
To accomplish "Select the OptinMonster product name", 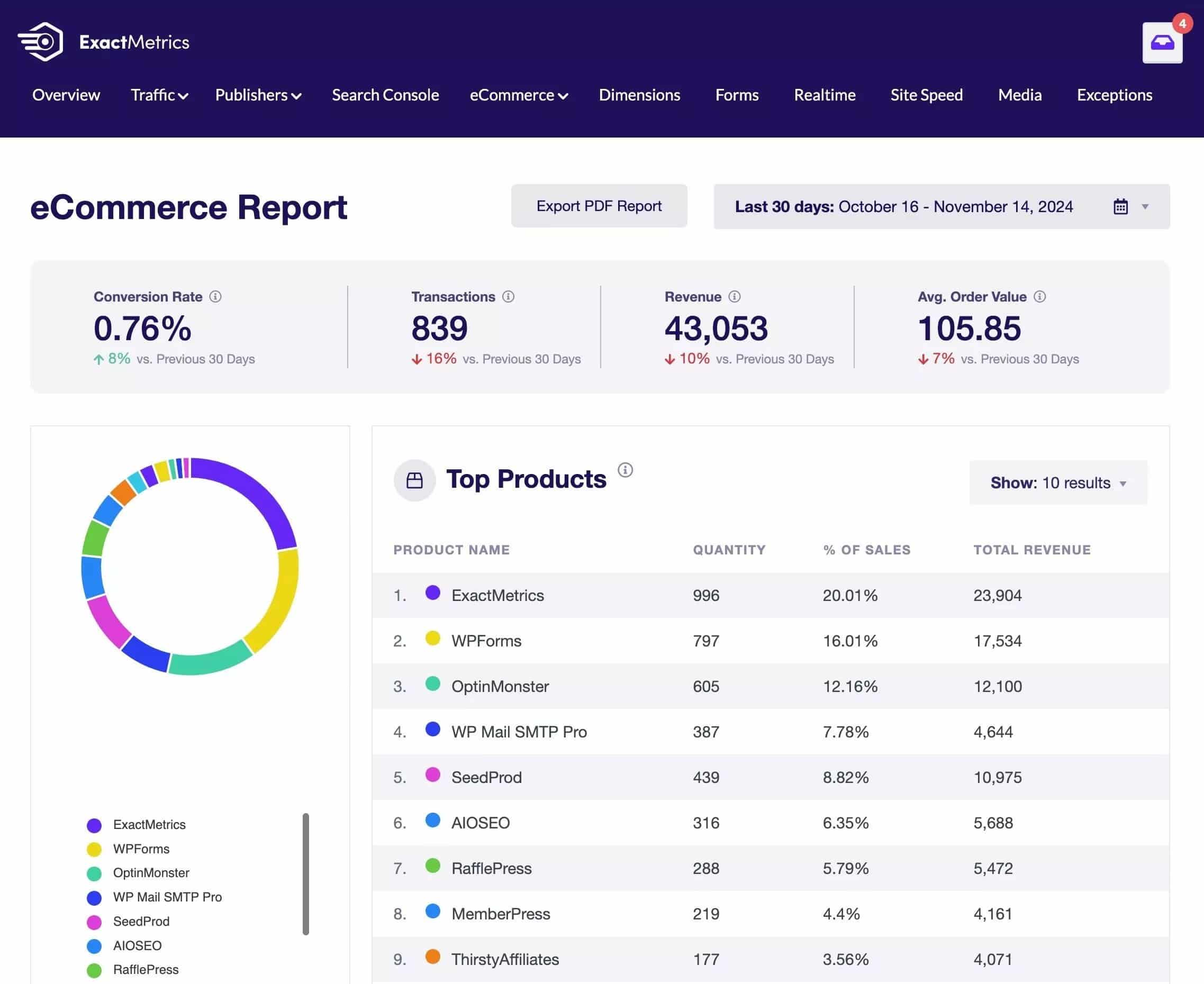I will (x=500, y=687).
